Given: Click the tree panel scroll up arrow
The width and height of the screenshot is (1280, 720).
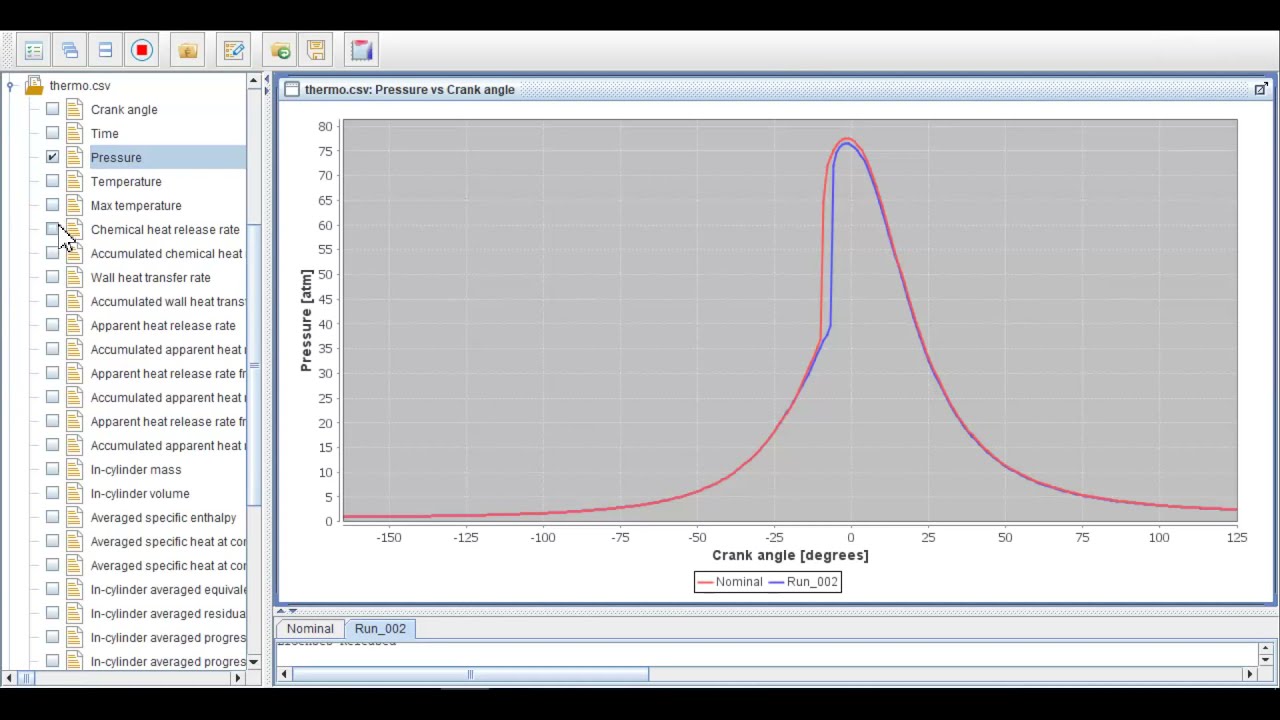Looking at the screenshot, I should (x=253, y=80).
